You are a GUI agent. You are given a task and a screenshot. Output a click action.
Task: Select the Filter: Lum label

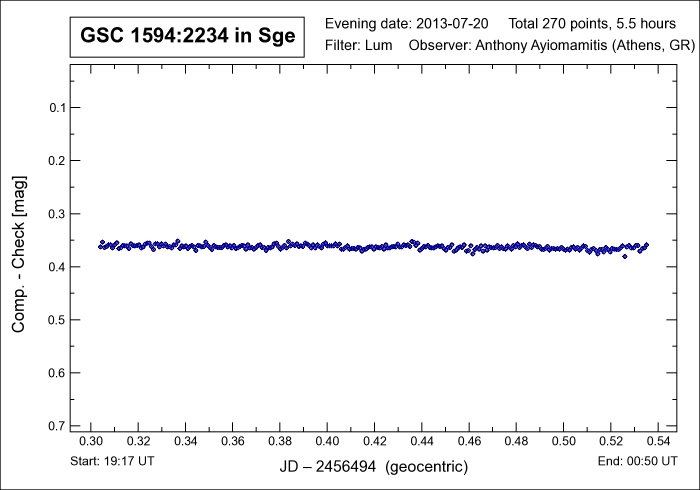[360, 46]
